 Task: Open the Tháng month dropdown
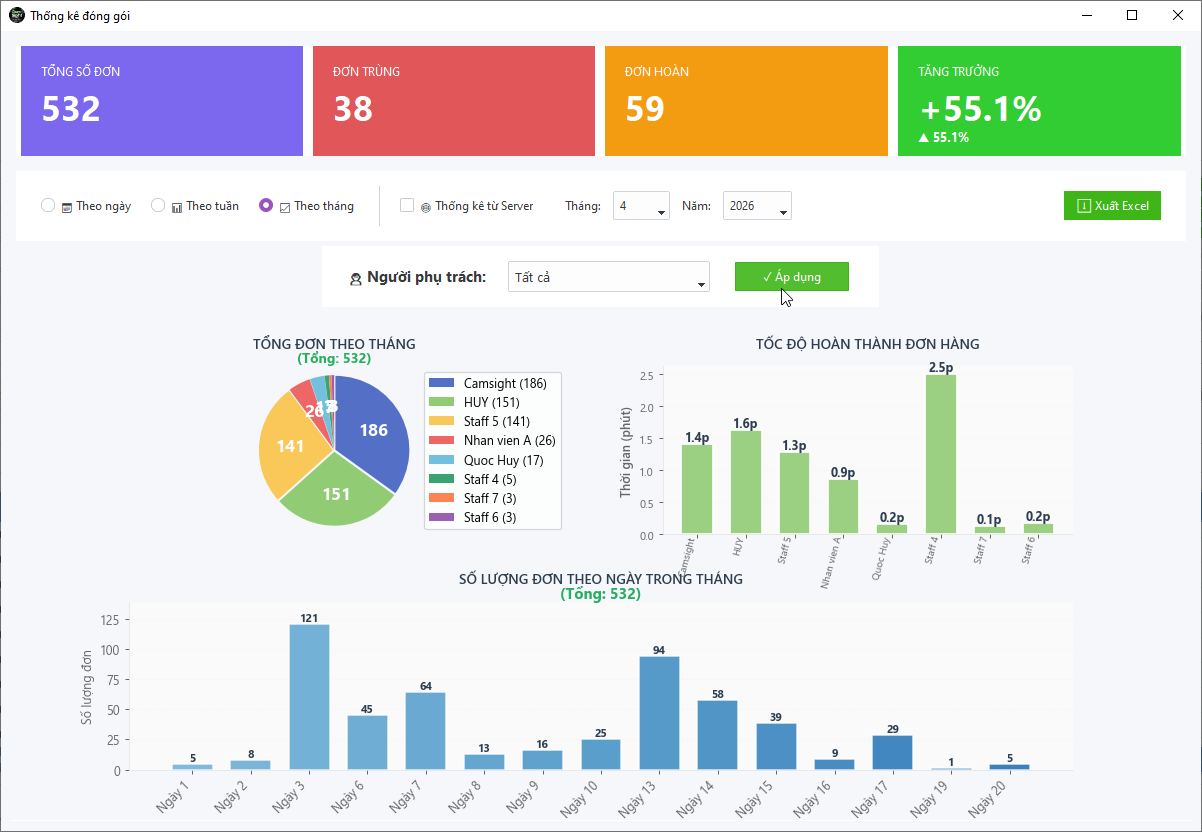point(642,206)
